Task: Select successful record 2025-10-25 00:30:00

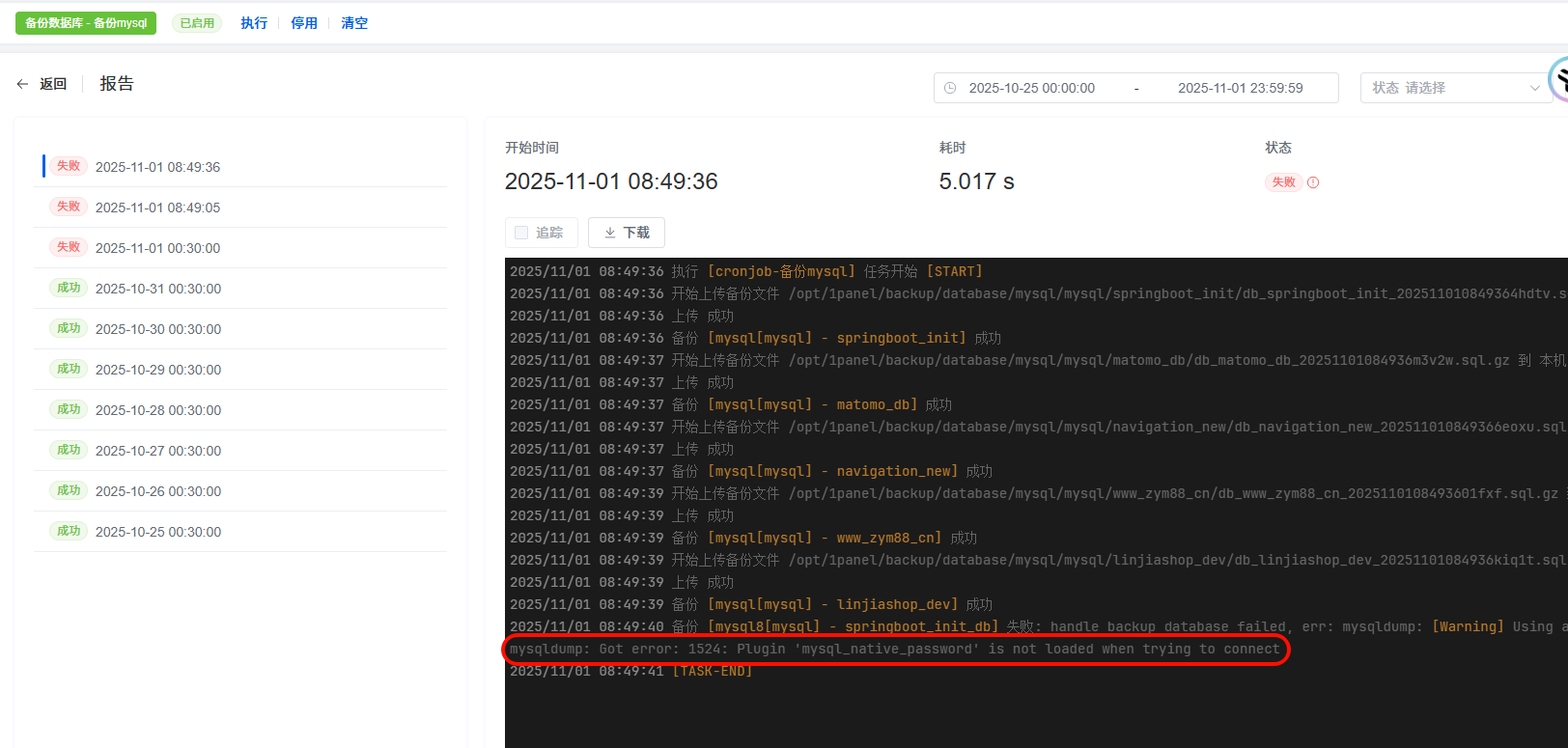Action: tap(157, 532)
